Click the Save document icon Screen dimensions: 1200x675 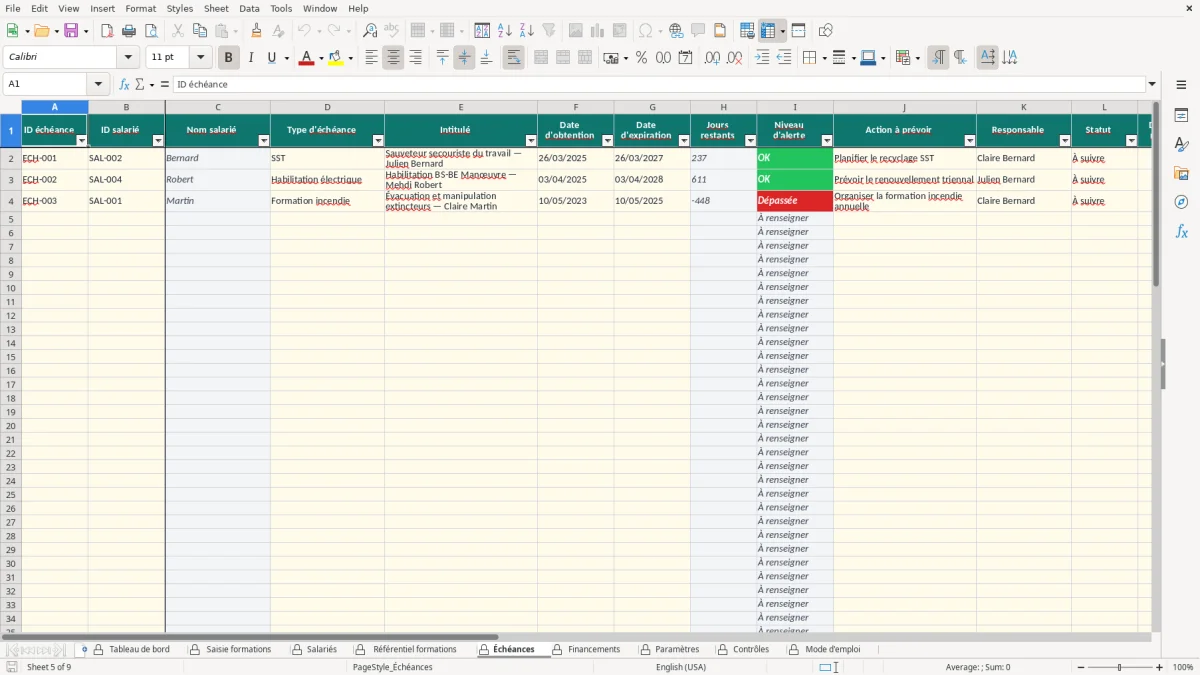(x=71, y=31)
